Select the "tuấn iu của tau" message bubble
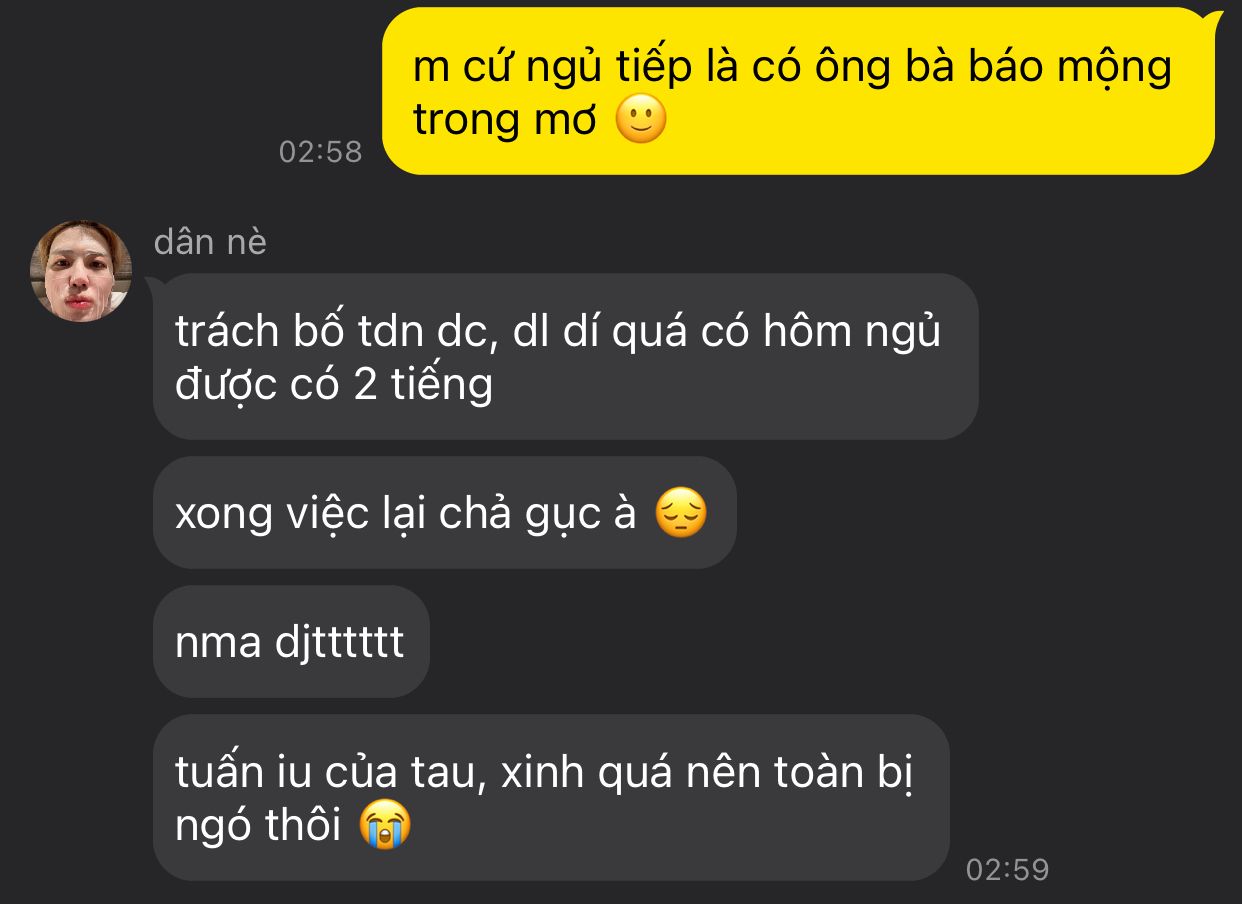 tap(551, 798)
